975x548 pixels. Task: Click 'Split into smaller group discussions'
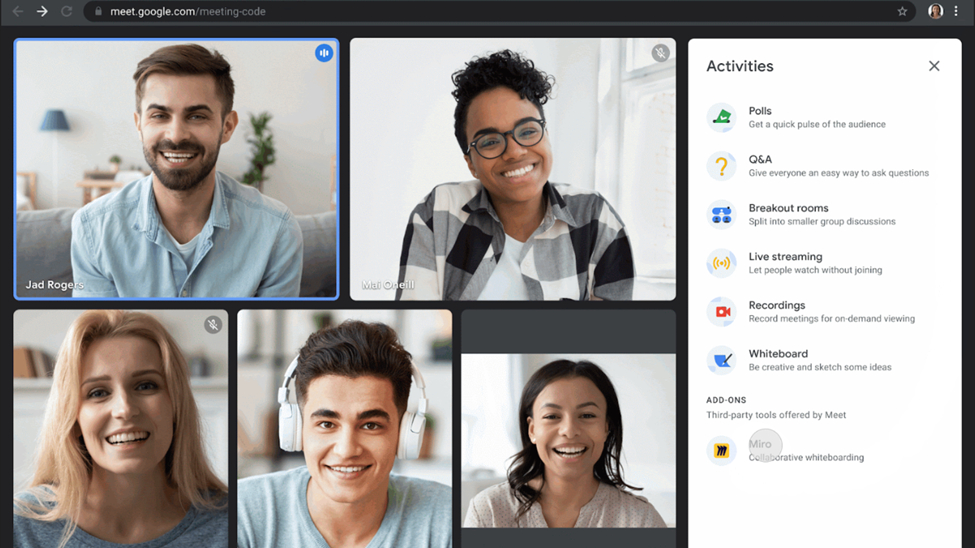pyautogui.click(x=822, y=221)
